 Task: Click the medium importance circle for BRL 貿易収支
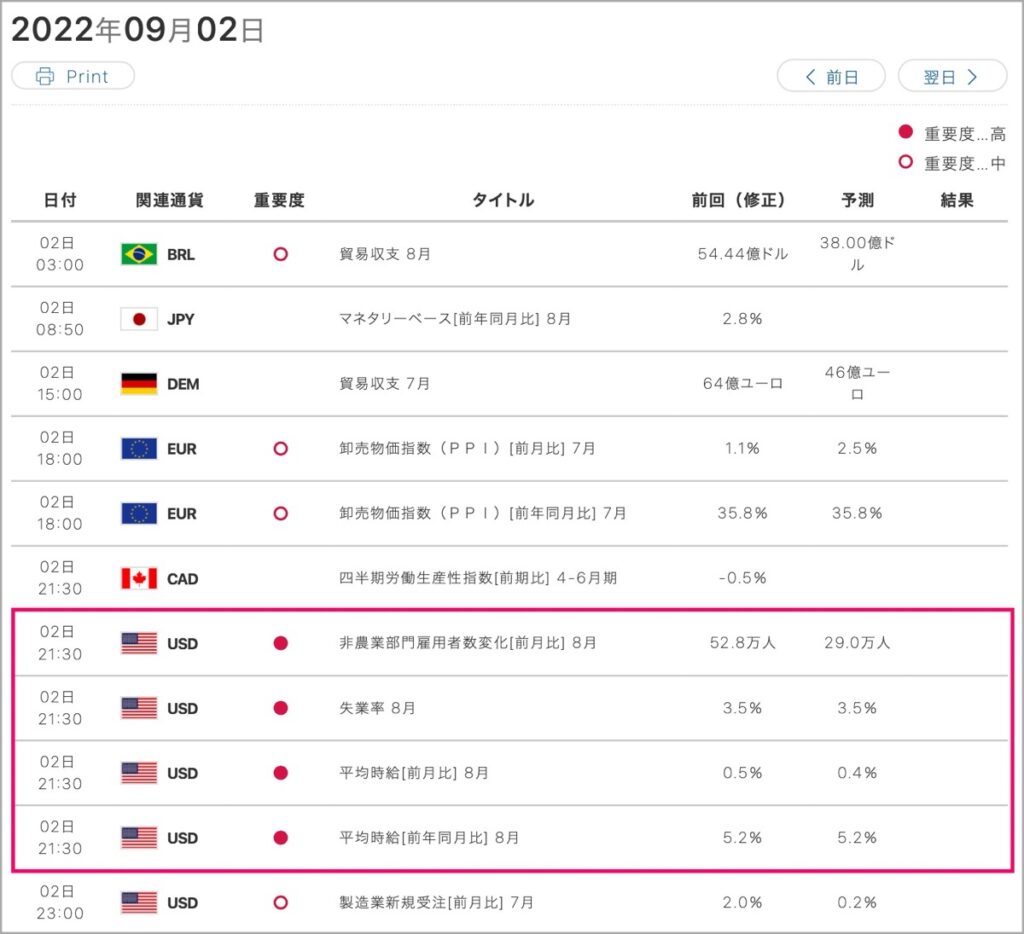[x=281, y=254]
